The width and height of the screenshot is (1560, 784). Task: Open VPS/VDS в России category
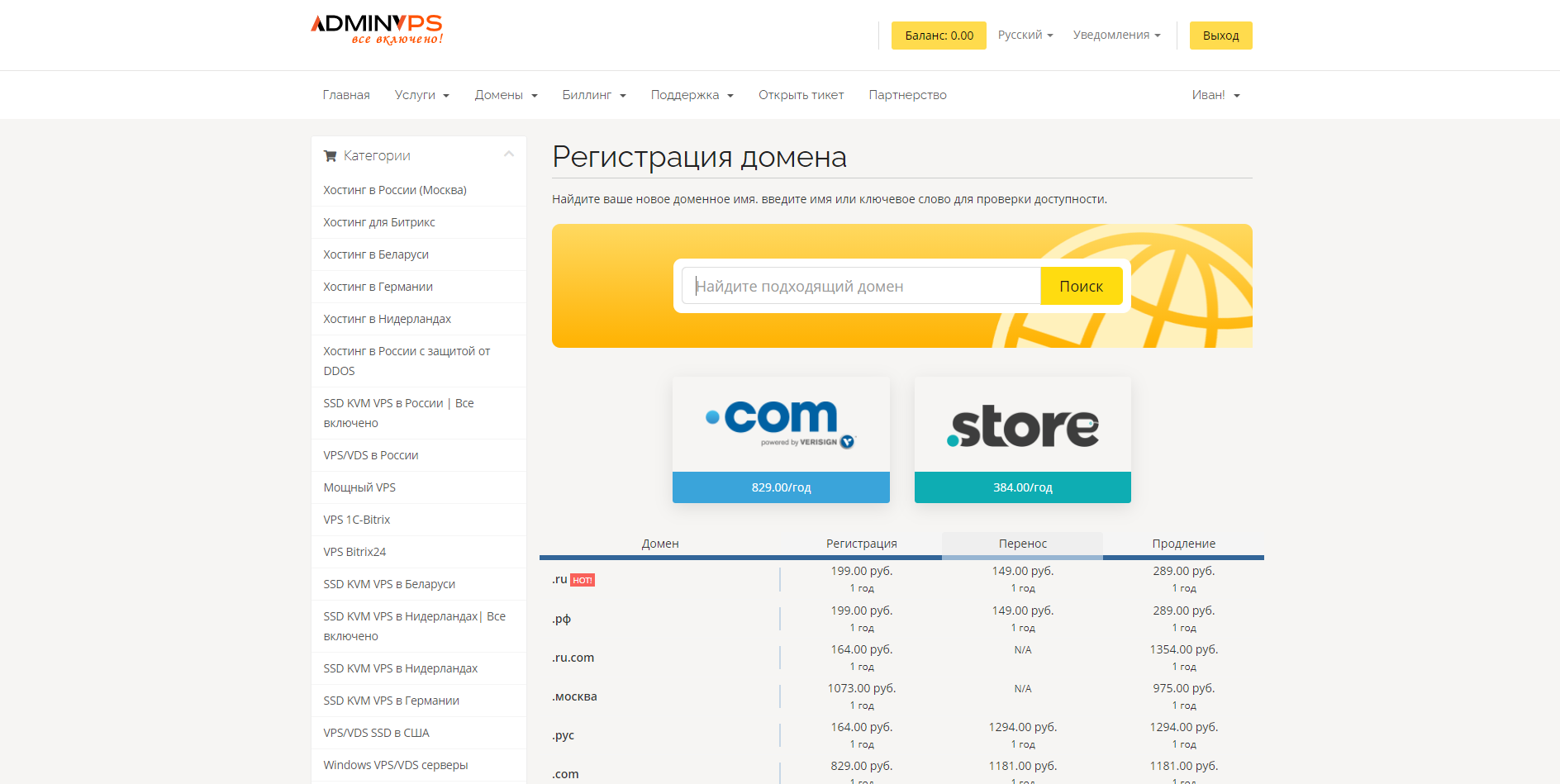419,455
